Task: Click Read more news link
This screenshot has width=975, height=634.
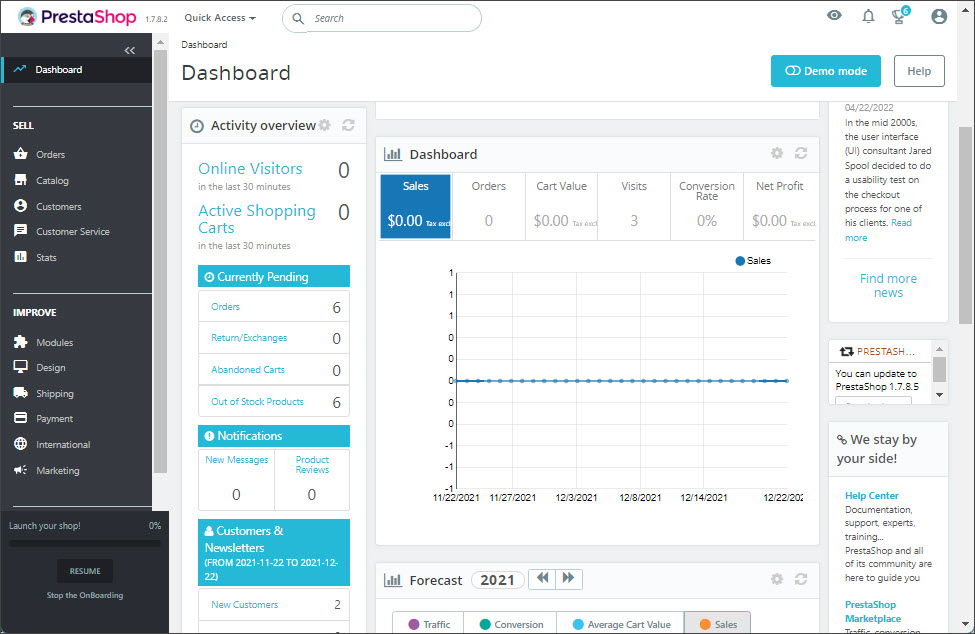Action: click(878, 230)
